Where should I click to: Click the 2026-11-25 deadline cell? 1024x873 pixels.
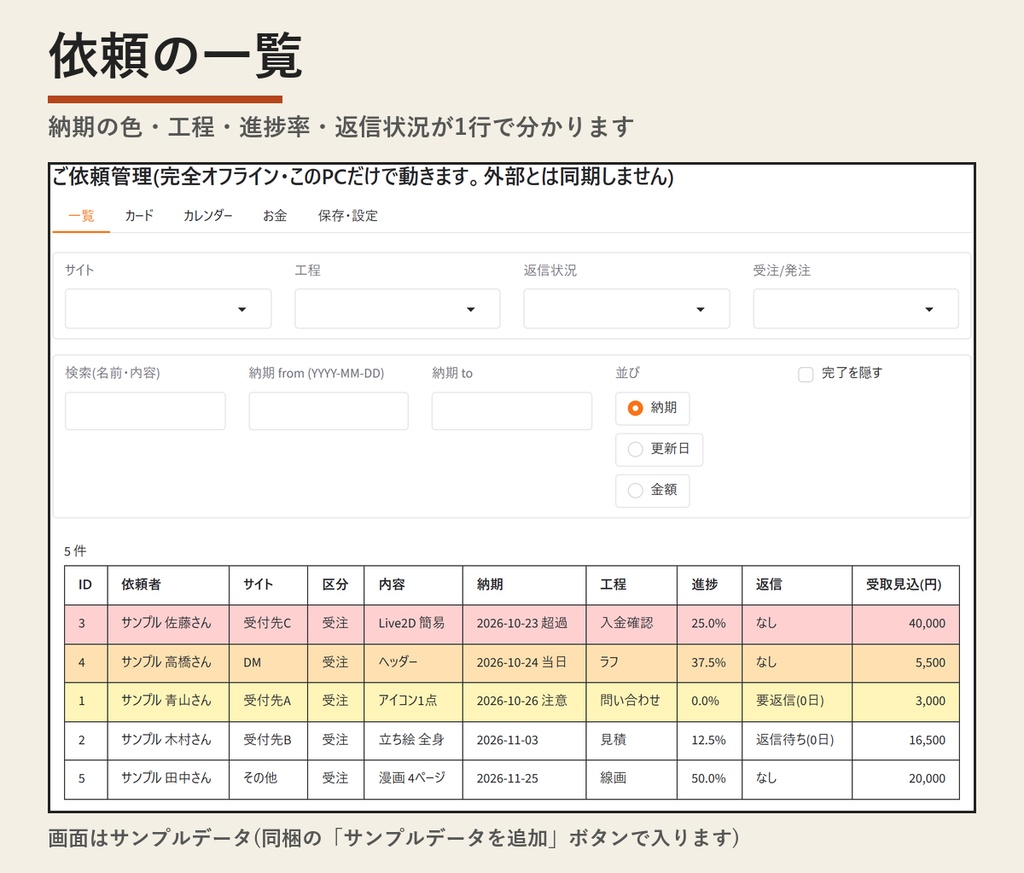[524, 778]
